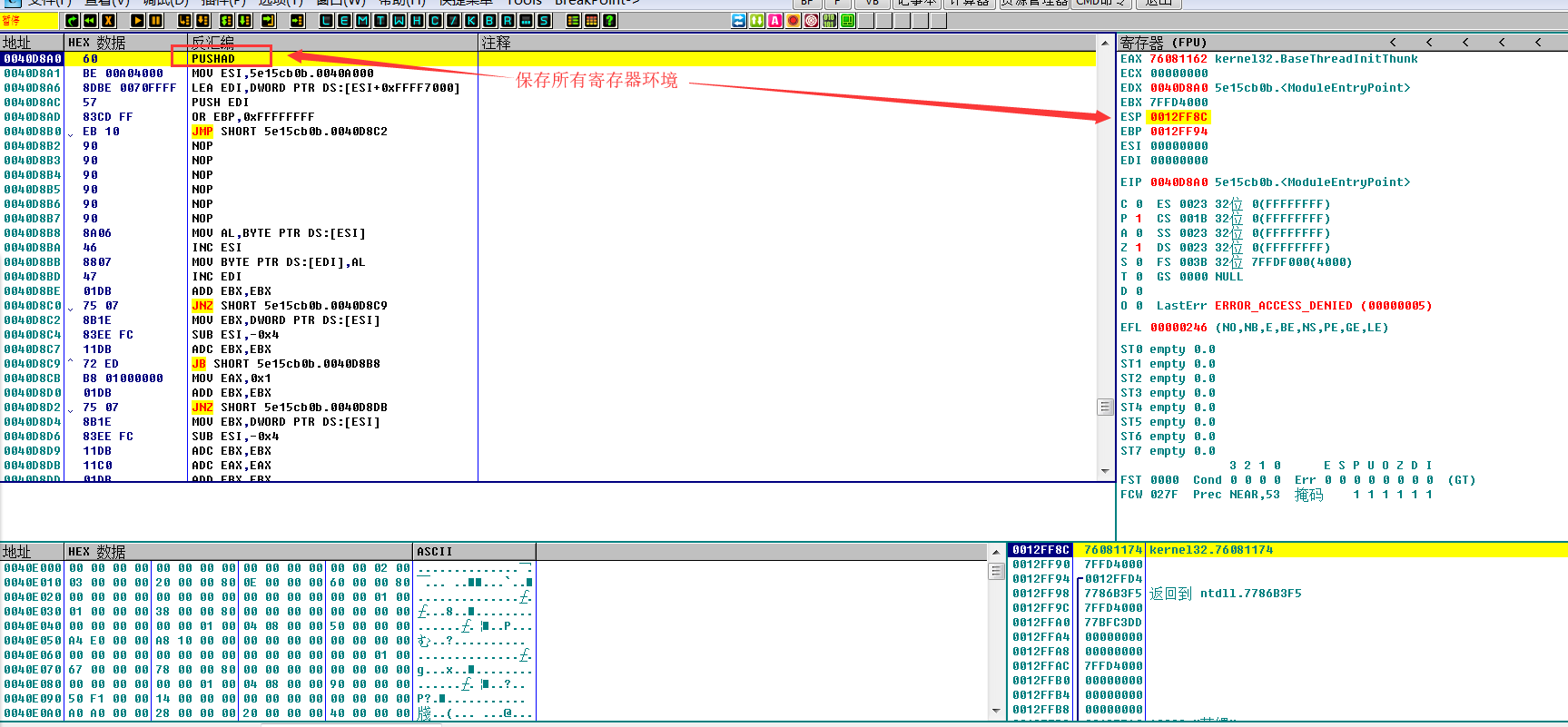
Task: Select address 0040D8C9 in the disassembly
Action: (32, 364)
